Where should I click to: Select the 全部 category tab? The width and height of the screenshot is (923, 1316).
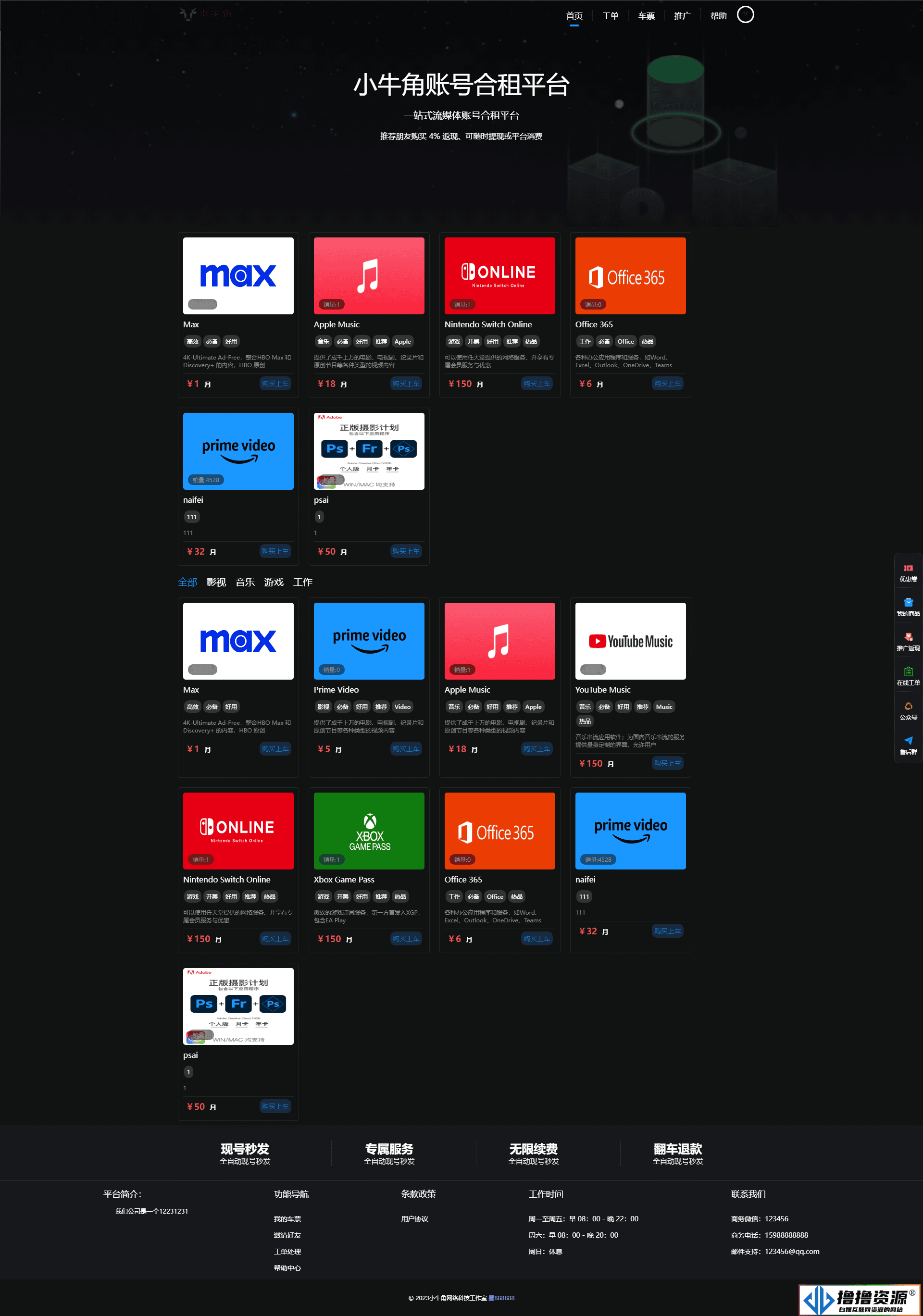pyautogui.click(x=187, y=583)
